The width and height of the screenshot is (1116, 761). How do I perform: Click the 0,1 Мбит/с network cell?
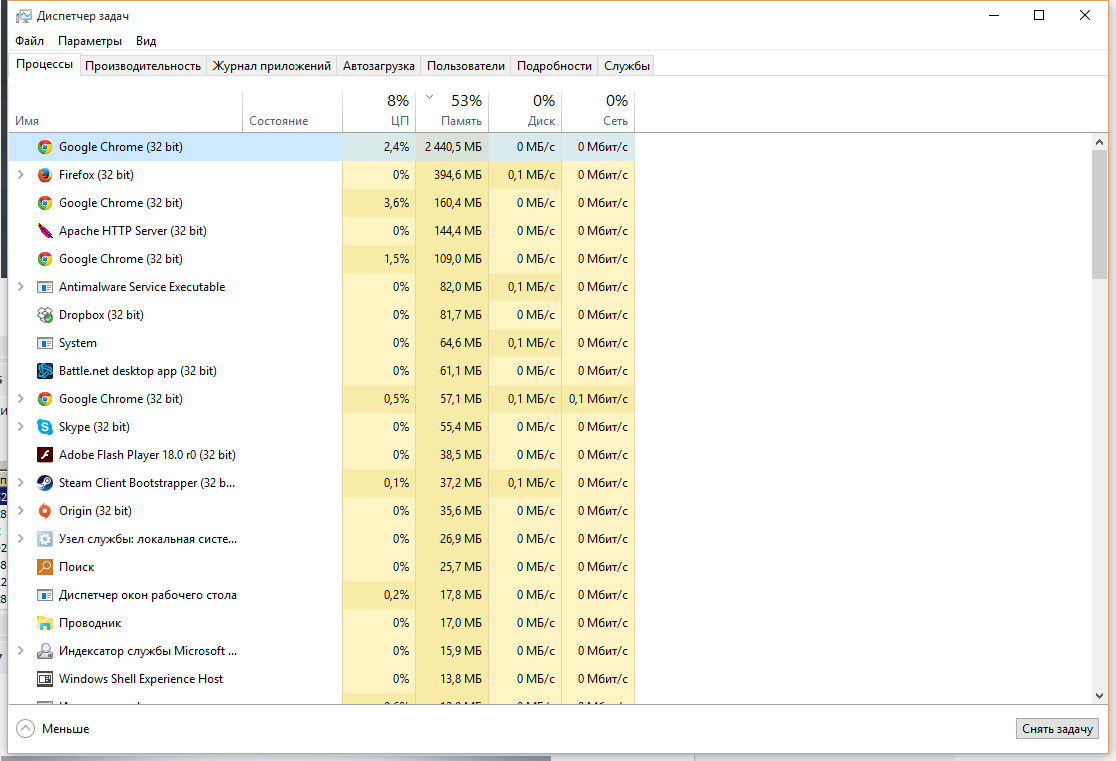tap(598, 399)
